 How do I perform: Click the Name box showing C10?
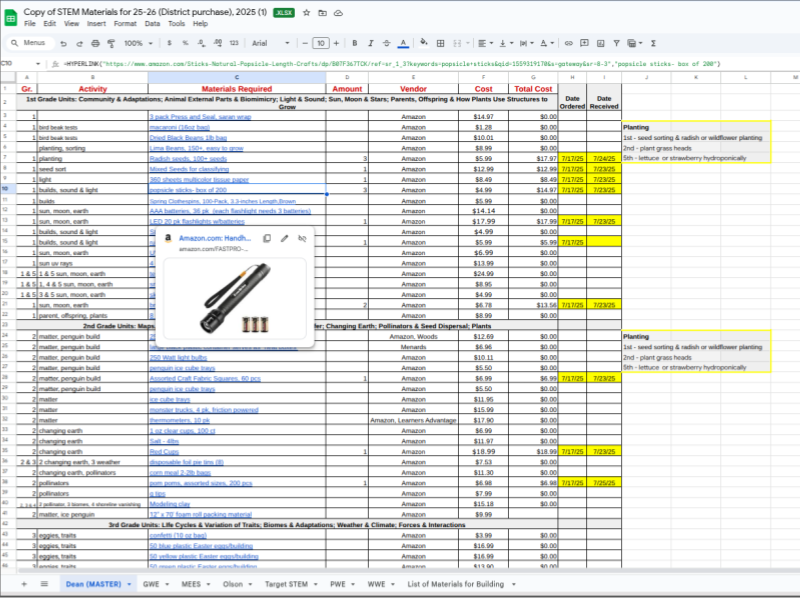coord(20,64)
